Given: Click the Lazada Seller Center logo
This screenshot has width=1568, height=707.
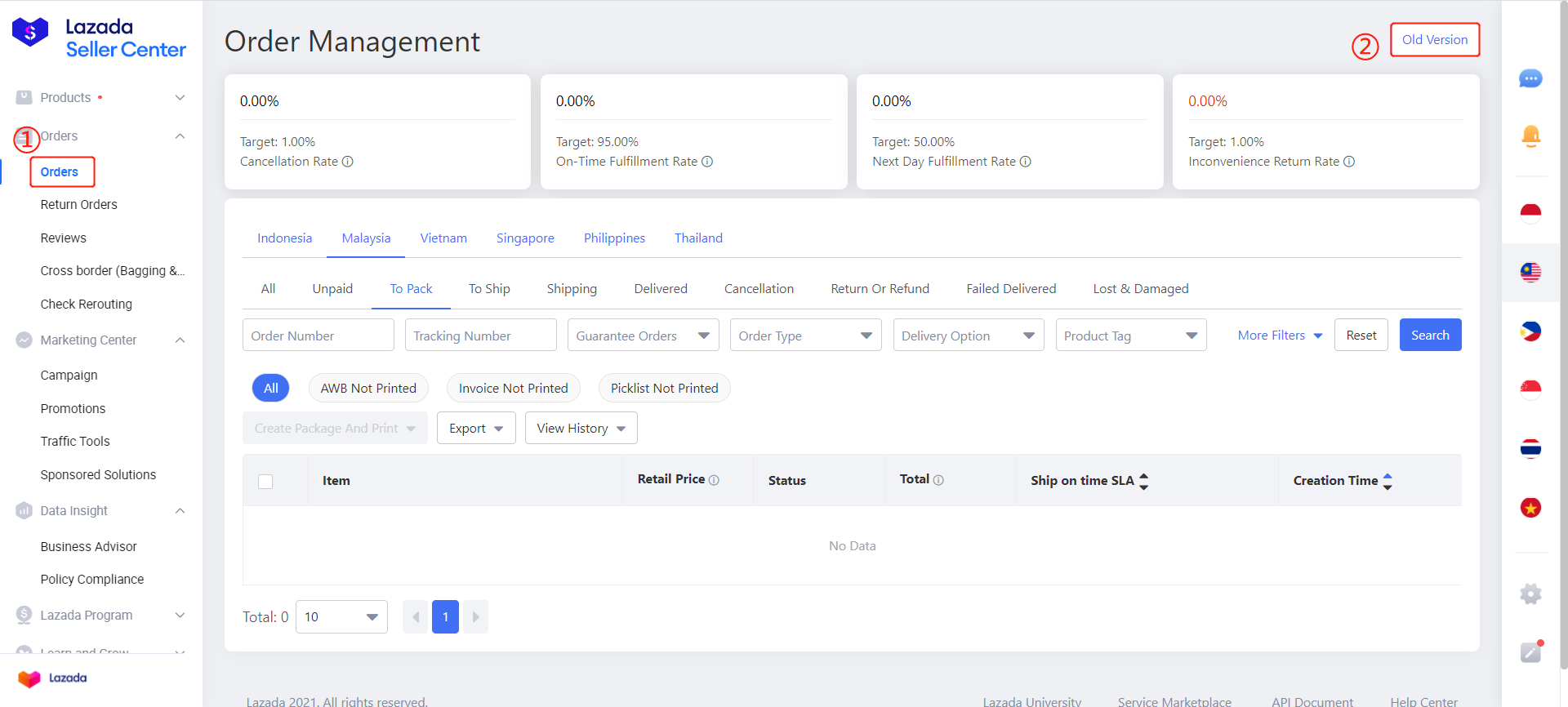Looking at the screenshot, I should tap(99, 38).
